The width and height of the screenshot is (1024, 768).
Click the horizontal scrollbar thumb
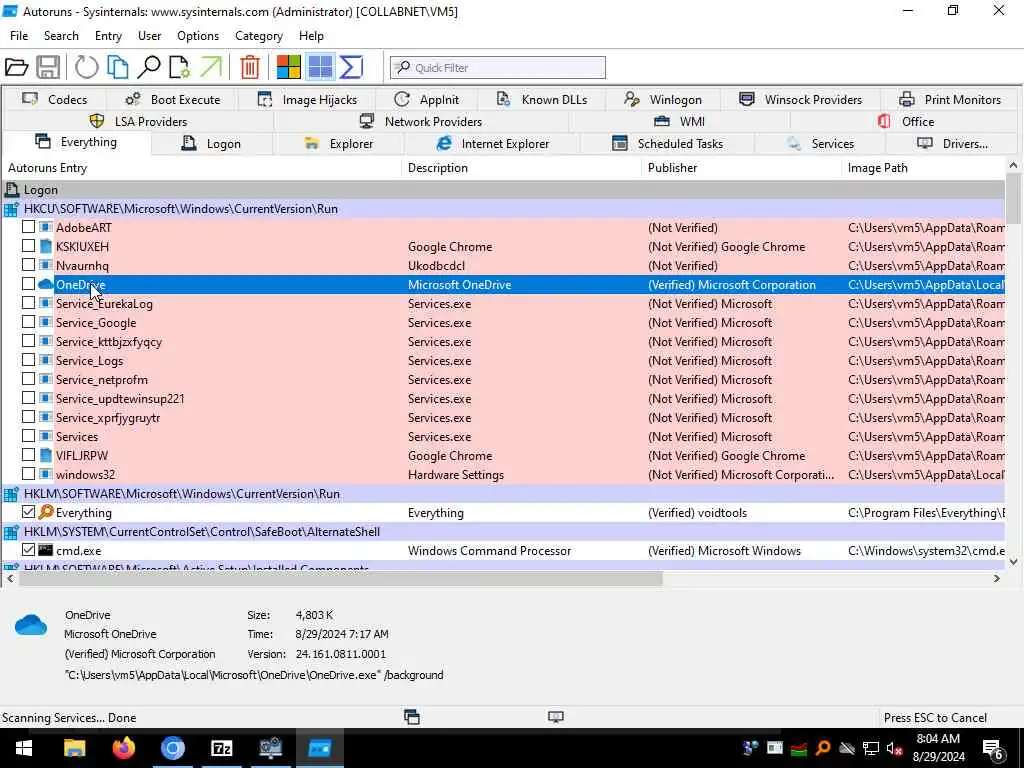click(x=340, y=579)
